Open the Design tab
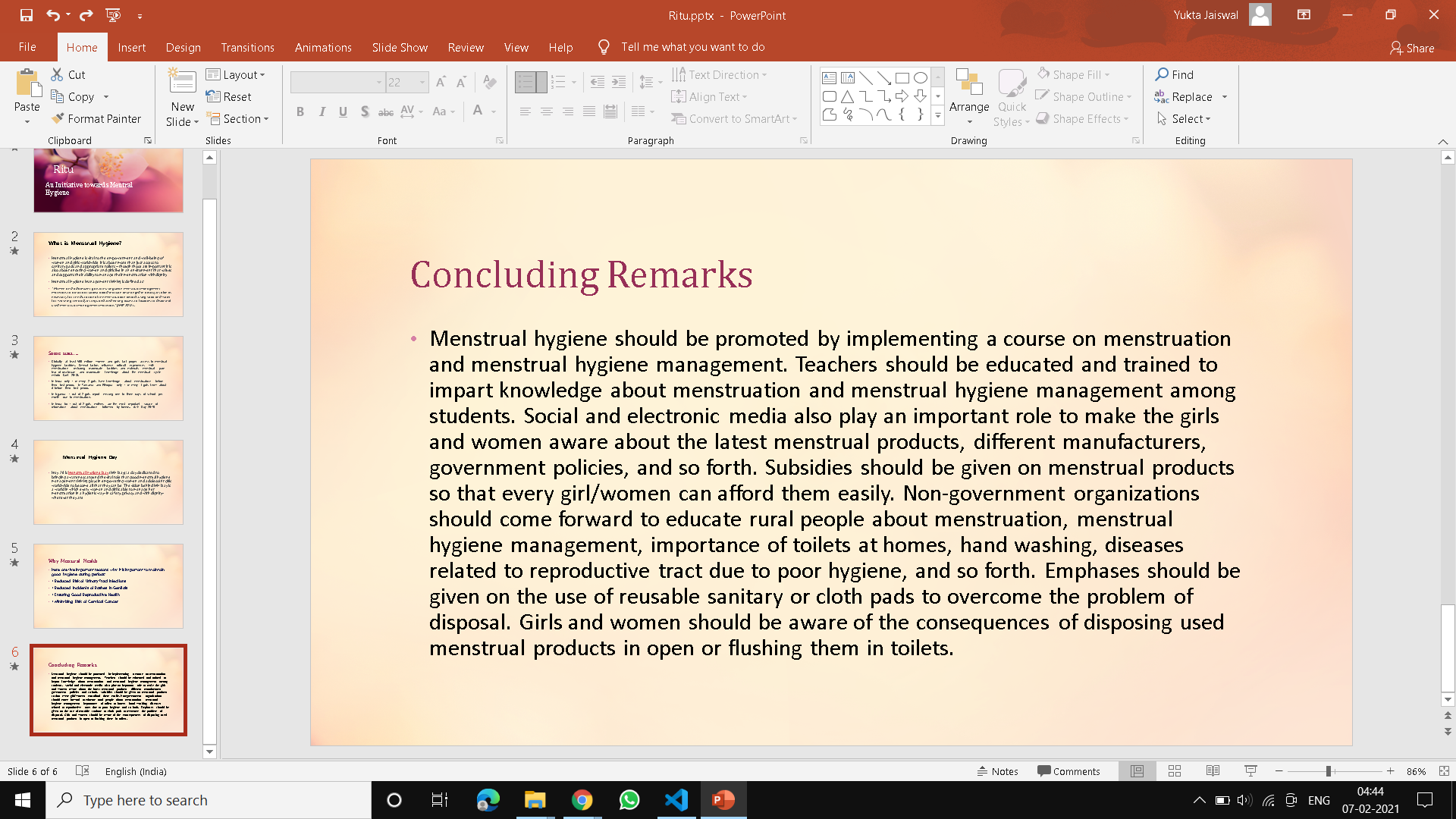The width and height of the screenshot is (1456, 819). pos(183,47)
